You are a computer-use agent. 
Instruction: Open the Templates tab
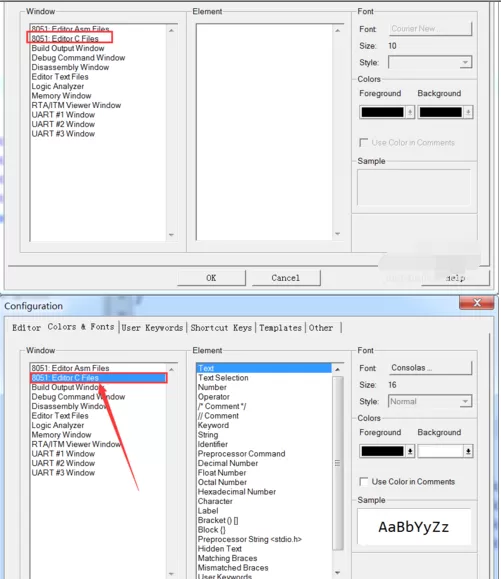[x=280, y=328]
